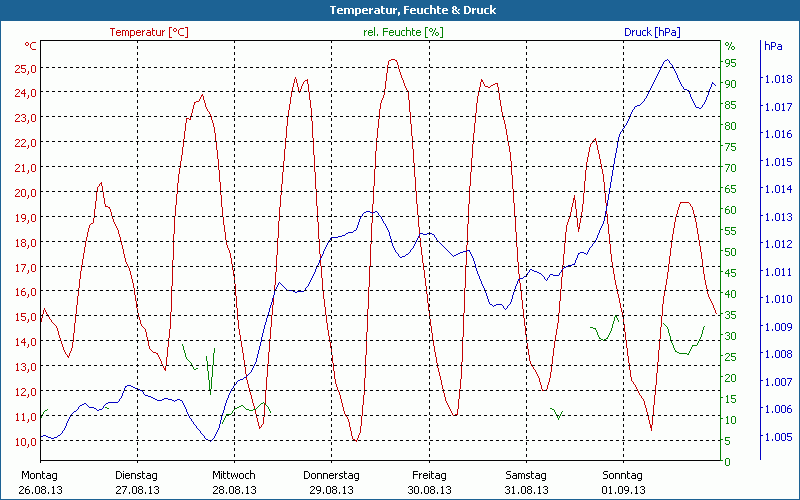Select the Sonntag 01.09.13 date label
The width and height of the screenshot is (800, 500).
point(623,483)
